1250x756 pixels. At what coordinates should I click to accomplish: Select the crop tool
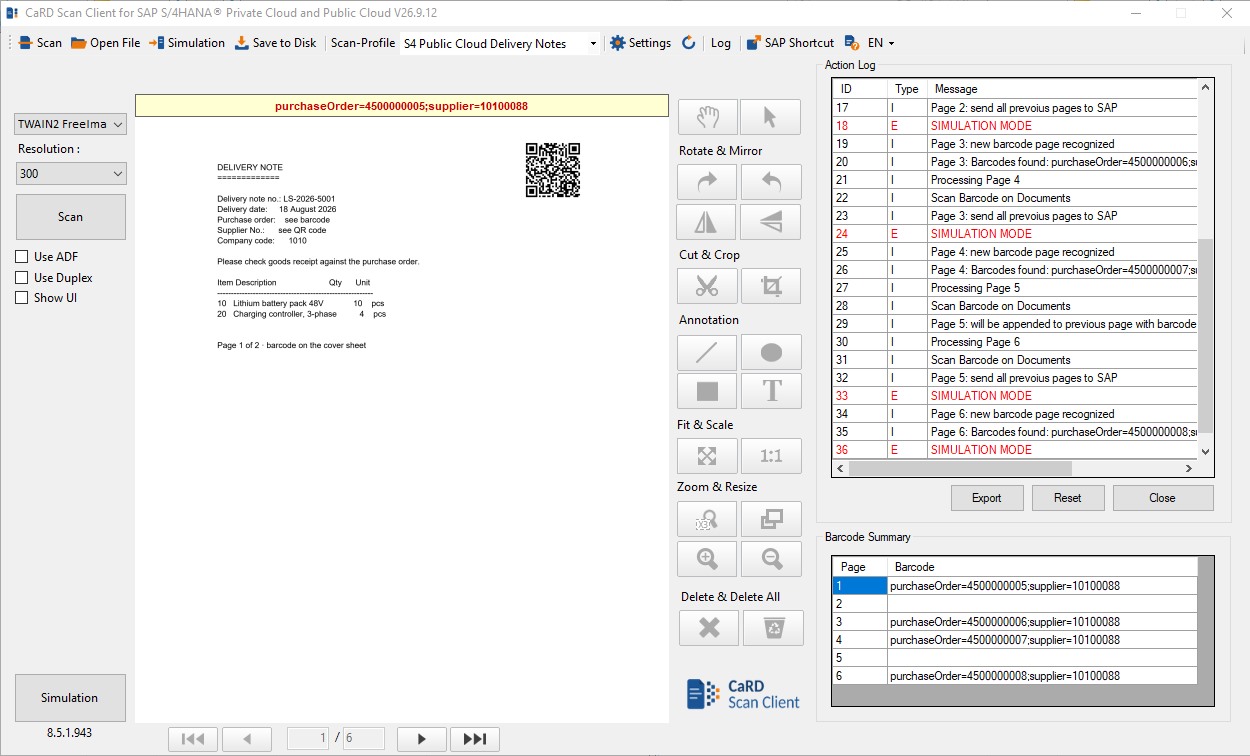[x=770, y=286]
